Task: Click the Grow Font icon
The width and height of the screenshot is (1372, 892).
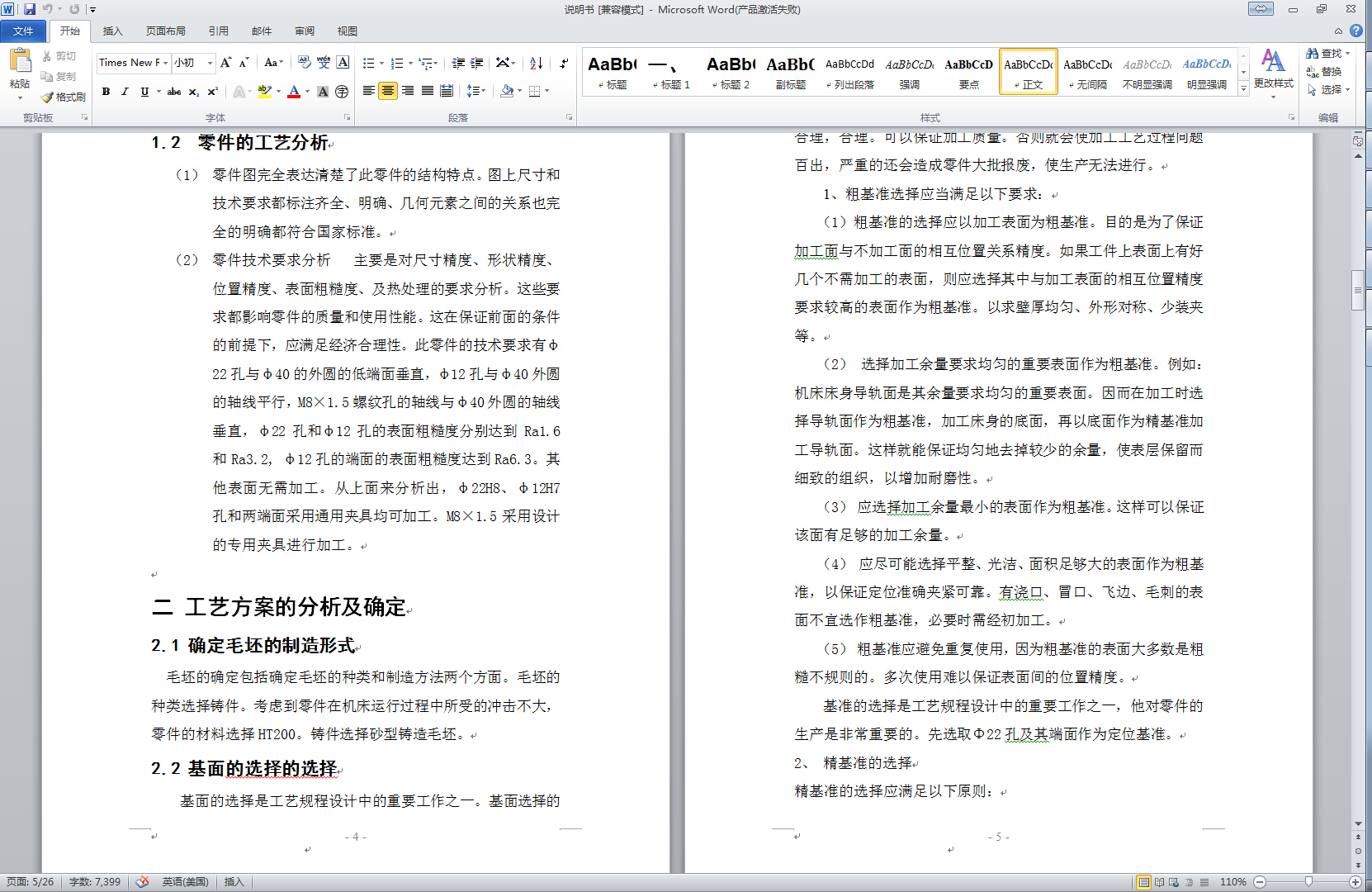Action: (x=225, y=63)
